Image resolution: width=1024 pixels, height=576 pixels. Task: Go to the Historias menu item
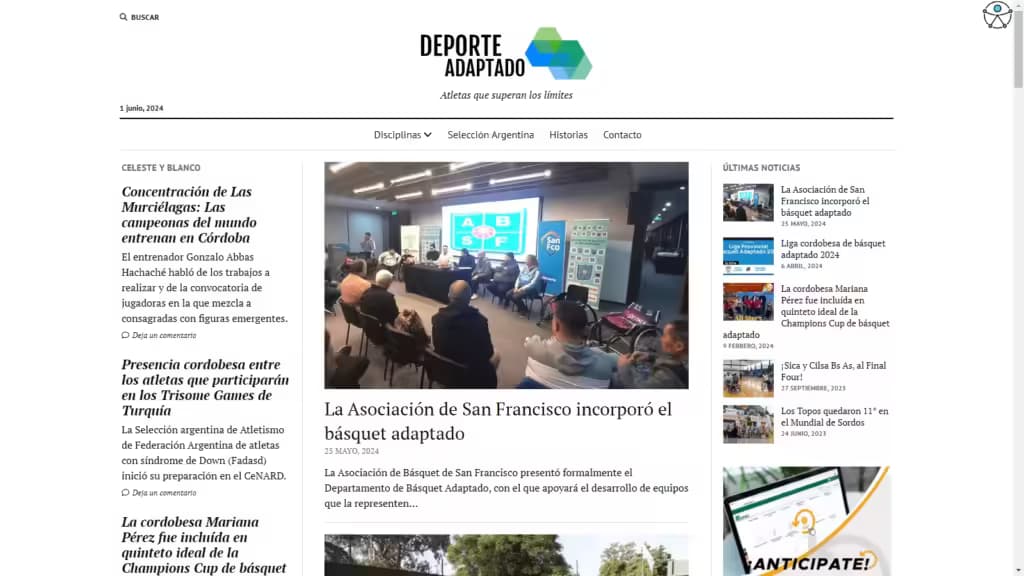coord(568,135)
